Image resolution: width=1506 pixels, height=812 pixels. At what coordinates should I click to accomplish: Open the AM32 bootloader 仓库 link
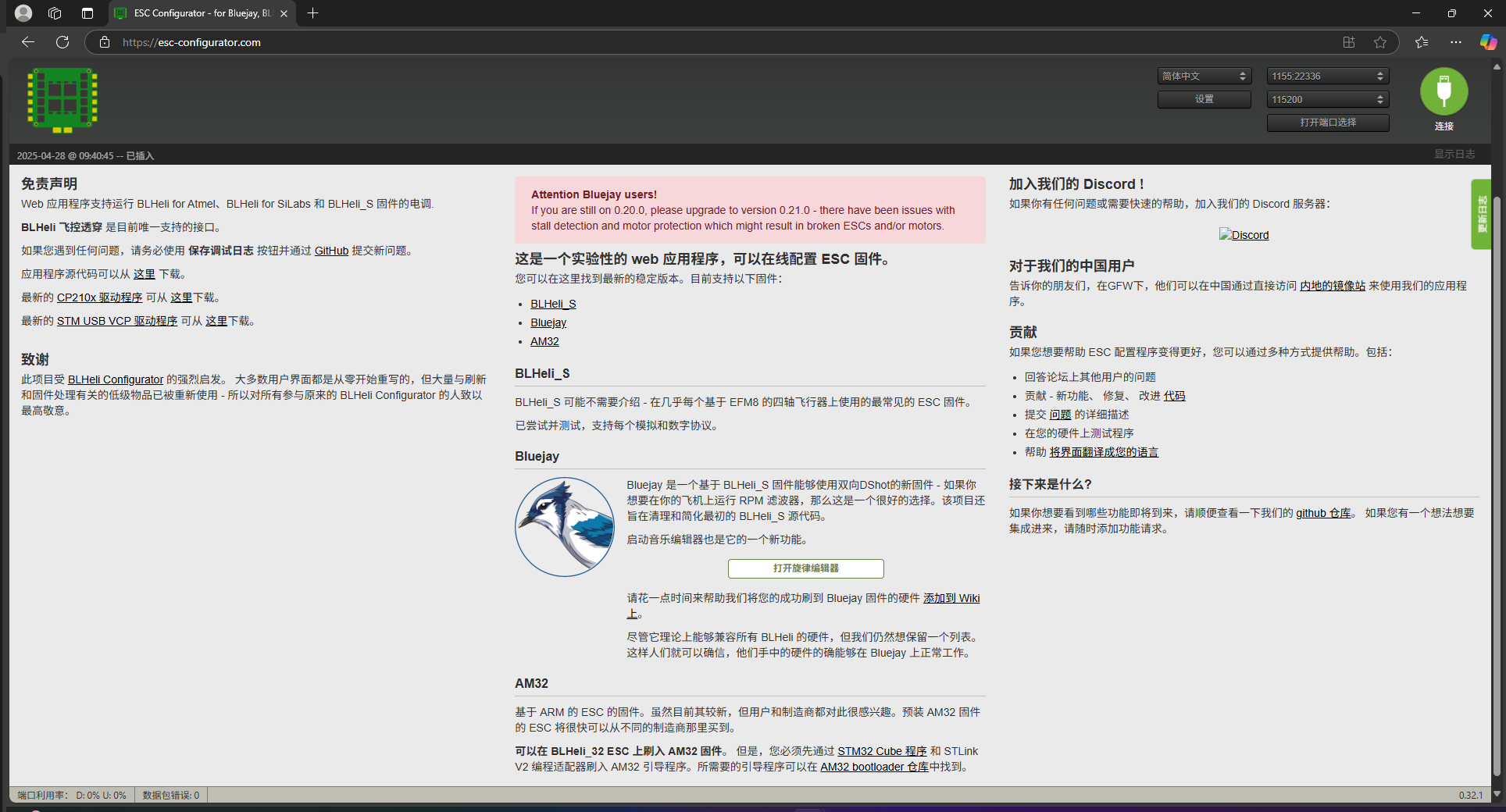coord(874,767)
